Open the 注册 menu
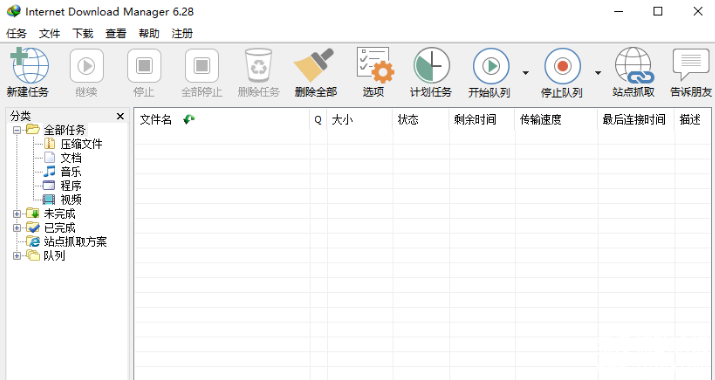Screen dimensions: 715x380 tap(182, 33)
